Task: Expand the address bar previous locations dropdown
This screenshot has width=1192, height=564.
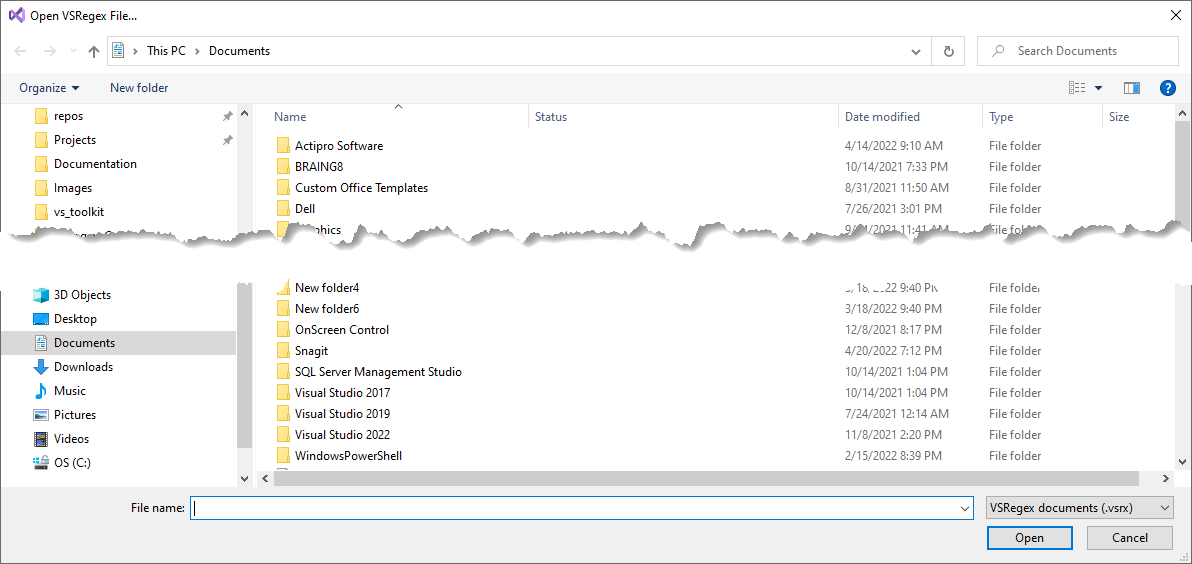Action: 916,51
